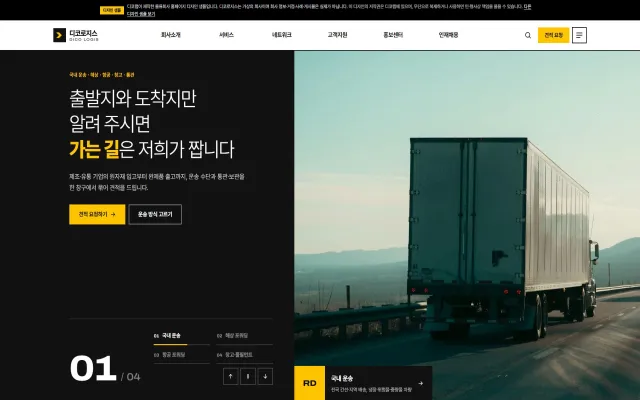Open the 인재채용 menu

pos(448,35)
